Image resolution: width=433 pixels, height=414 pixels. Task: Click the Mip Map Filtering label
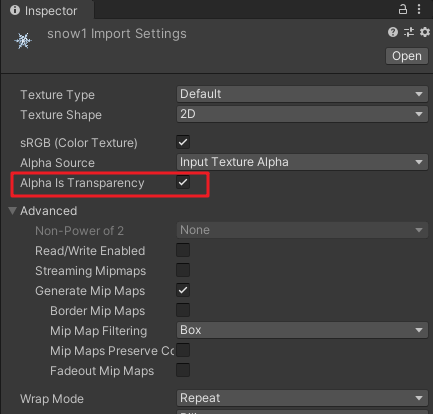click(99, 331)
